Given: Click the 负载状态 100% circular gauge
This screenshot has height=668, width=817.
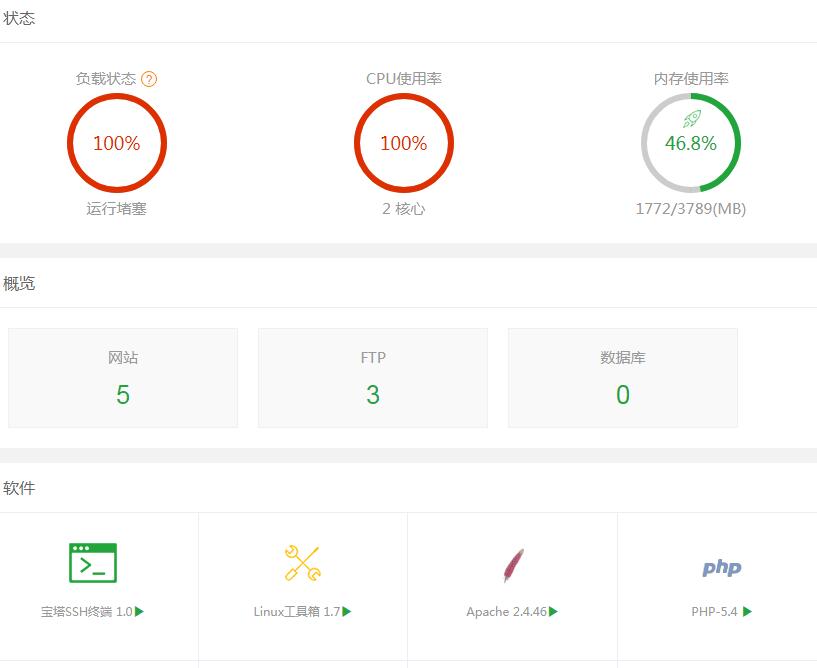Looking at the screenshot, I should (117, 143).
